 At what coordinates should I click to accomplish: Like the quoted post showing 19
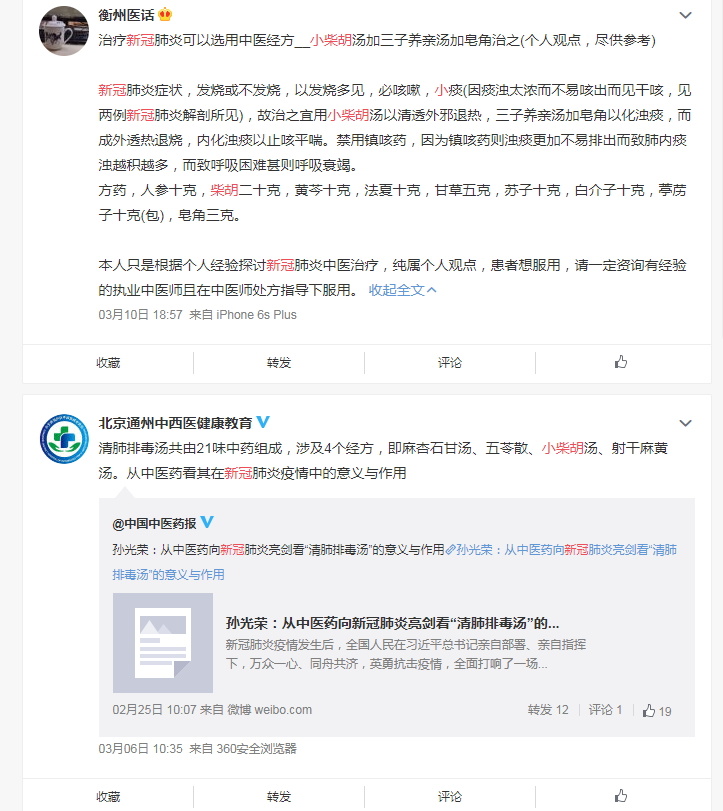click(x=657, y=711)
